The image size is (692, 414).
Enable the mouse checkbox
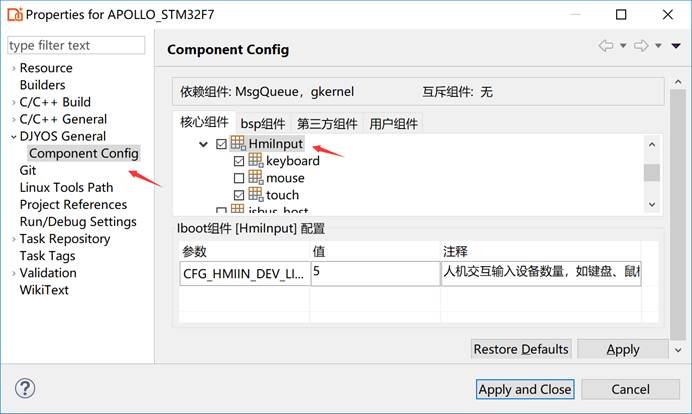pyautogui.click(x=238, y=178)
